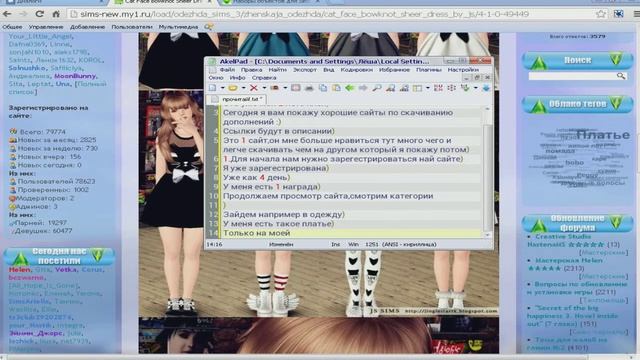Click the scroll up arrow in the AkelPad editor
Viewport: 640px width, 360px height.
point(487,109)
